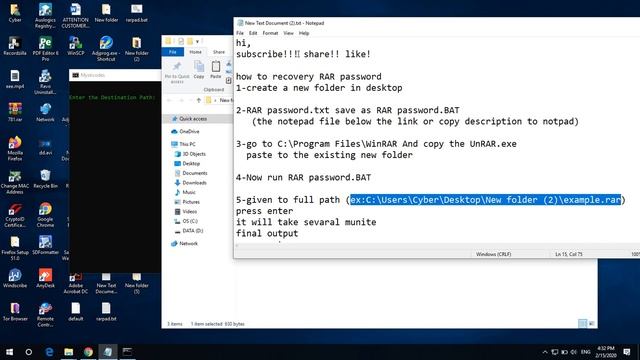
Task: Select the Adobe Acrobat DC icon
Action: point(76,284)
